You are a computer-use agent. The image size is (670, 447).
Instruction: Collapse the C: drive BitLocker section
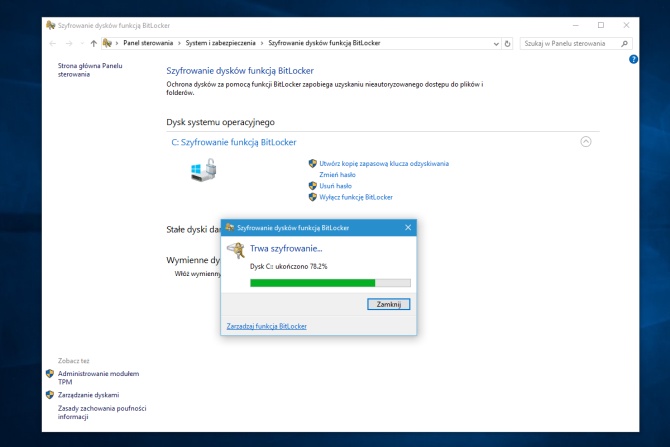[586, 142]
